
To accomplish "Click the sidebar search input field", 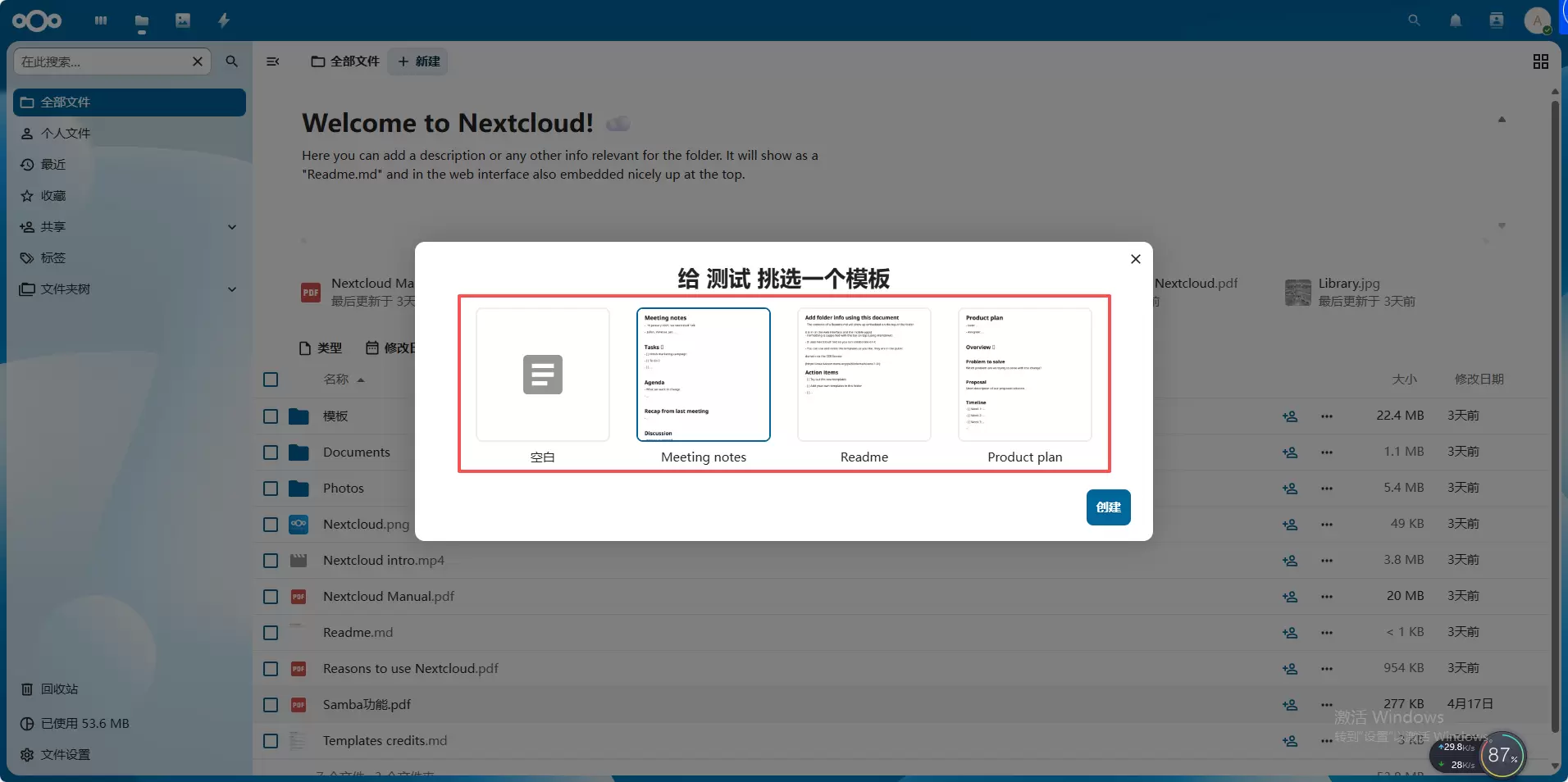I will [x=103, y=61].
